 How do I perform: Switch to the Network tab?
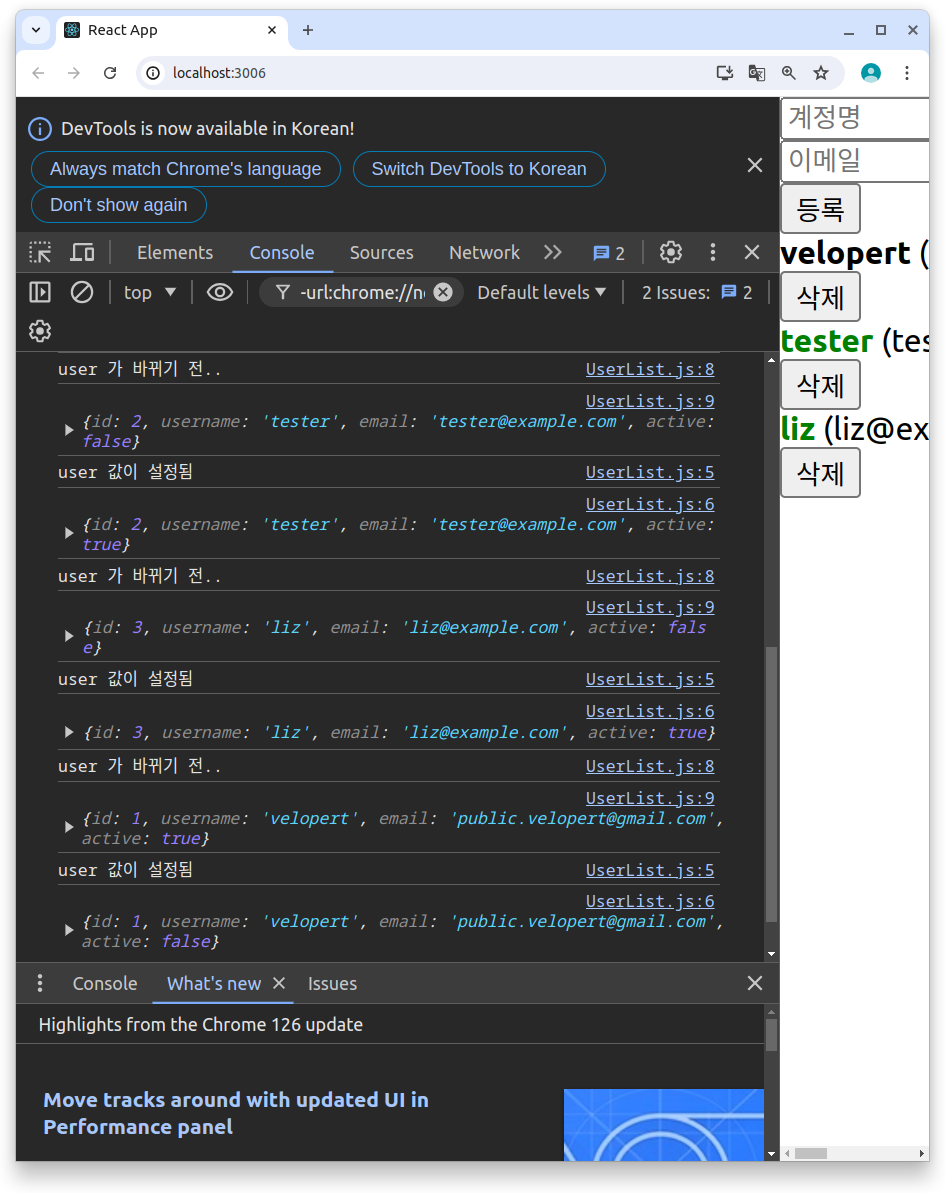point(484,253)
